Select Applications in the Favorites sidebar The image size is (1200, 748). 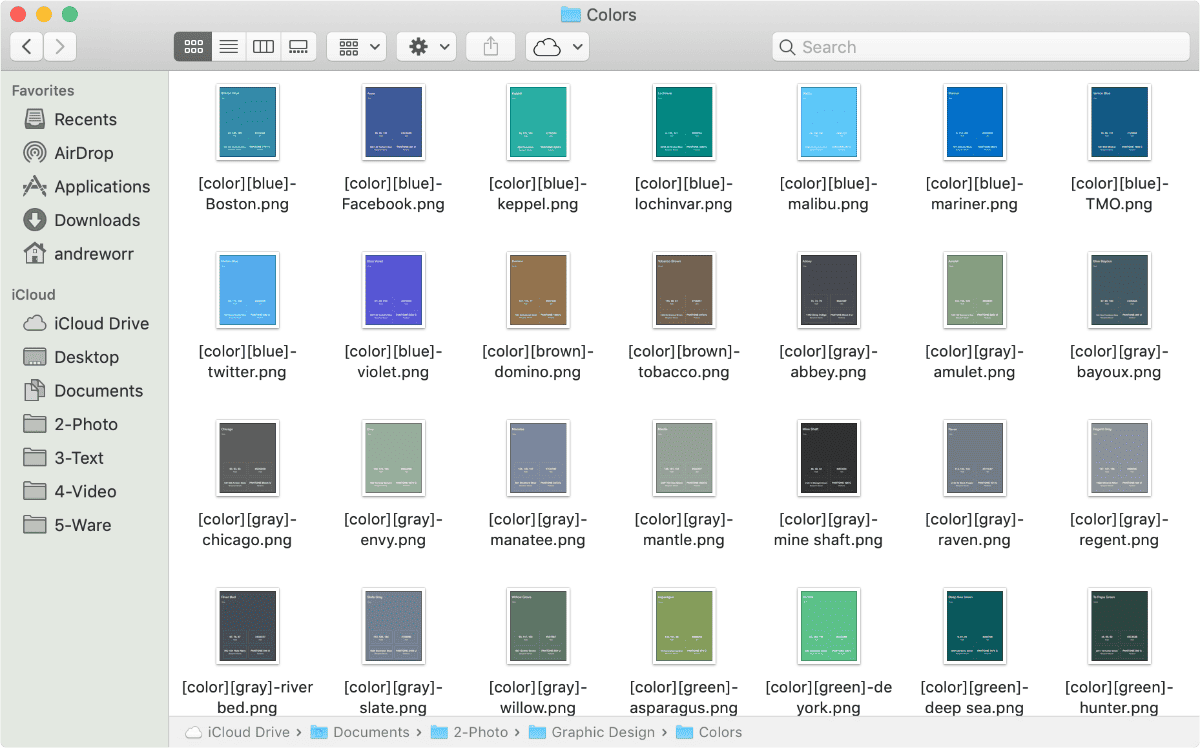[x=101, y=187]
